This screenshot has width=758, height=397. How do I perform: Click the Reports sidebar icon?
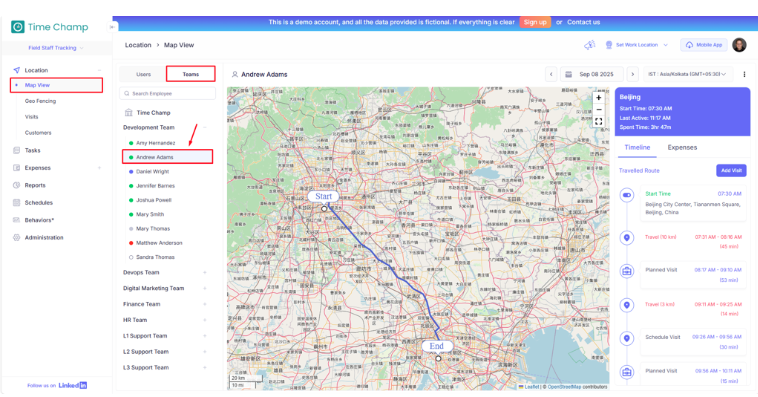click(x=16, y=185)
